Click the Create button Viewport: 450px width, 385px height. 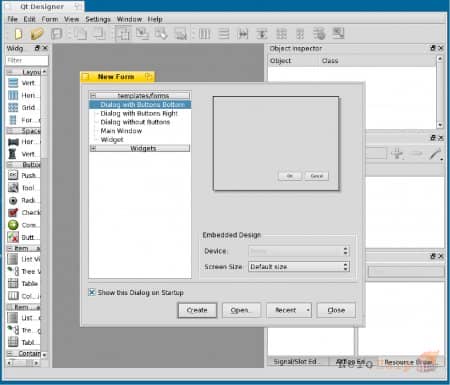click(197, 310)
